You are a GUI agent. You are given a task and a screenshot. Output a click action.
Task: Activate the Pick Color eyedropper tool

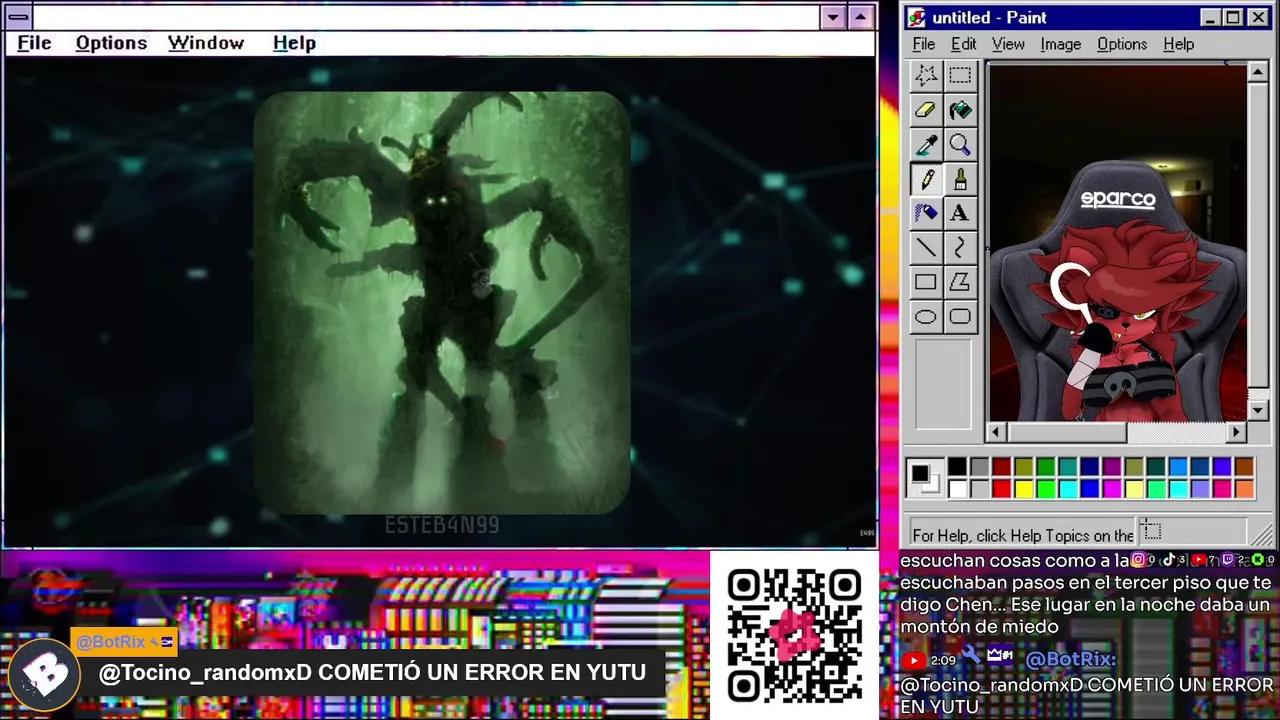click(x=926, y=145)
